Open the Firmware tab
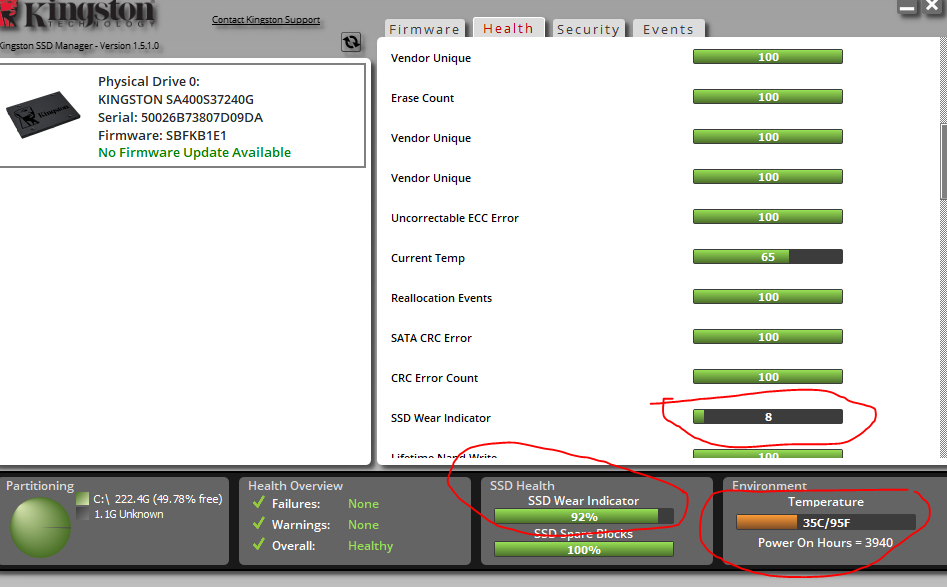The image size is (947, 587). click(425, 29)
